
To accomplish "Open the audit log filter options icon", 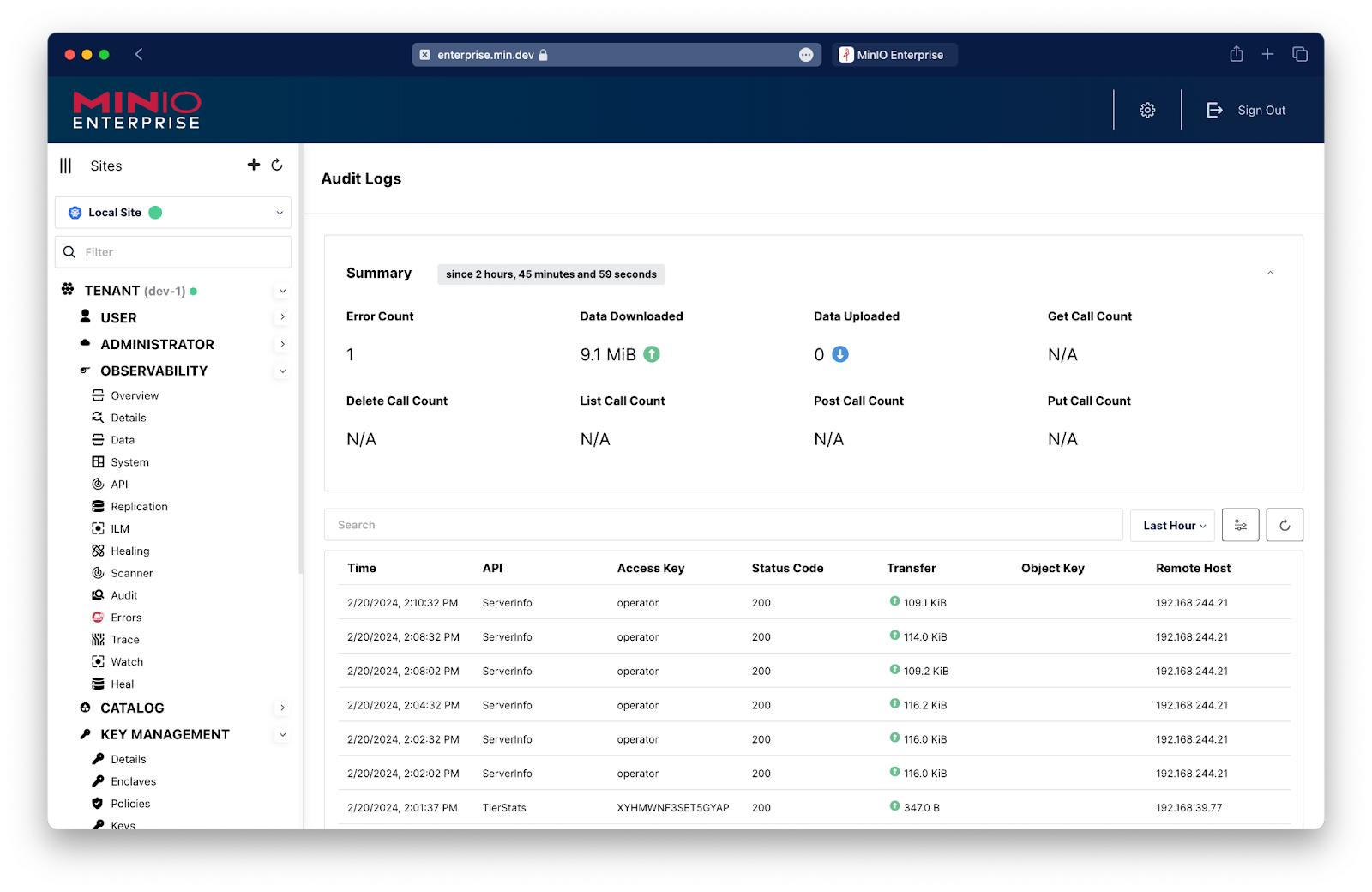I will coord(1240,525).
